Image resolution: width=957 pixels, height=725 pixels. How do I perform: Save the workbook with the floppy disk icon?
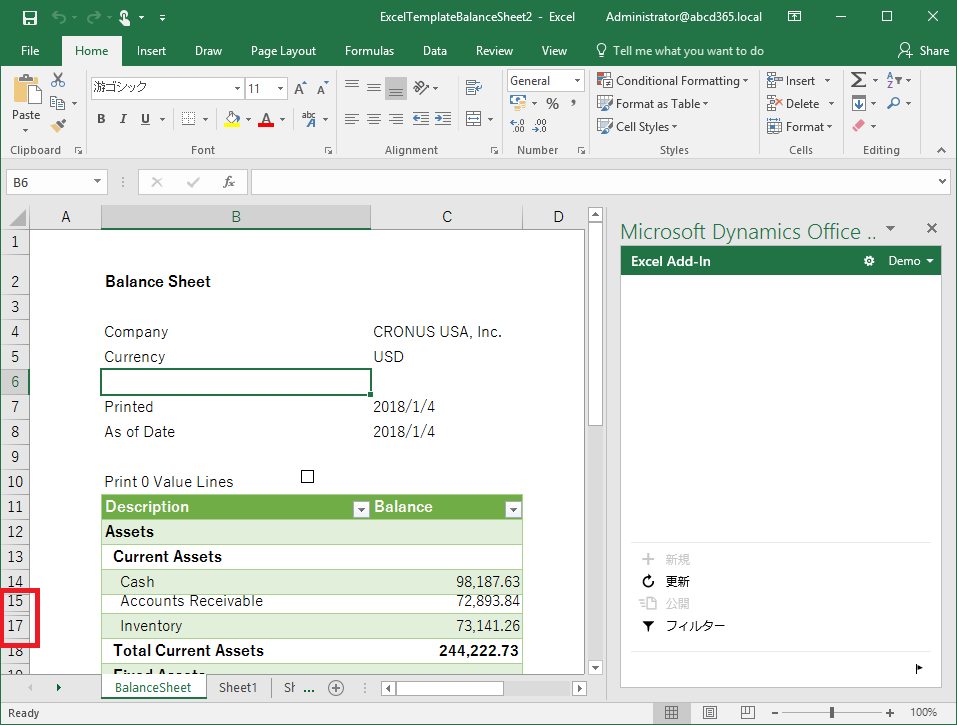click(29, 18)
